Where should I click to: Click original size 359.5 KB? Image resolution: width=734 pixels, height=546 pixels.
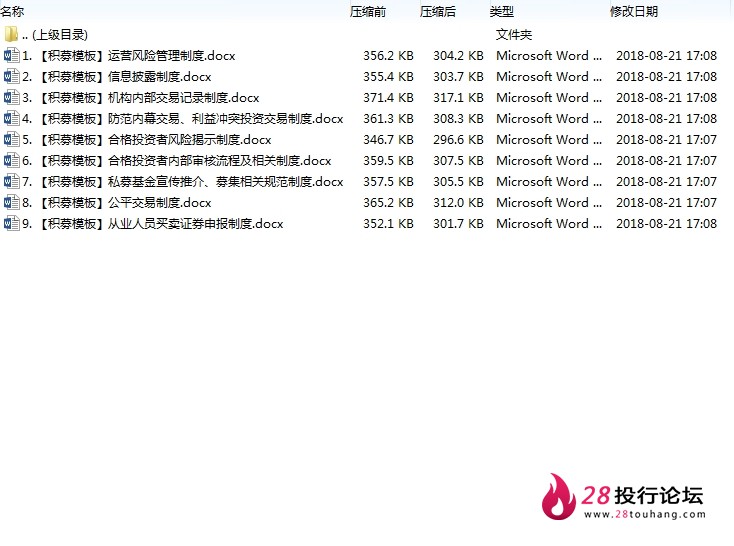389,161
